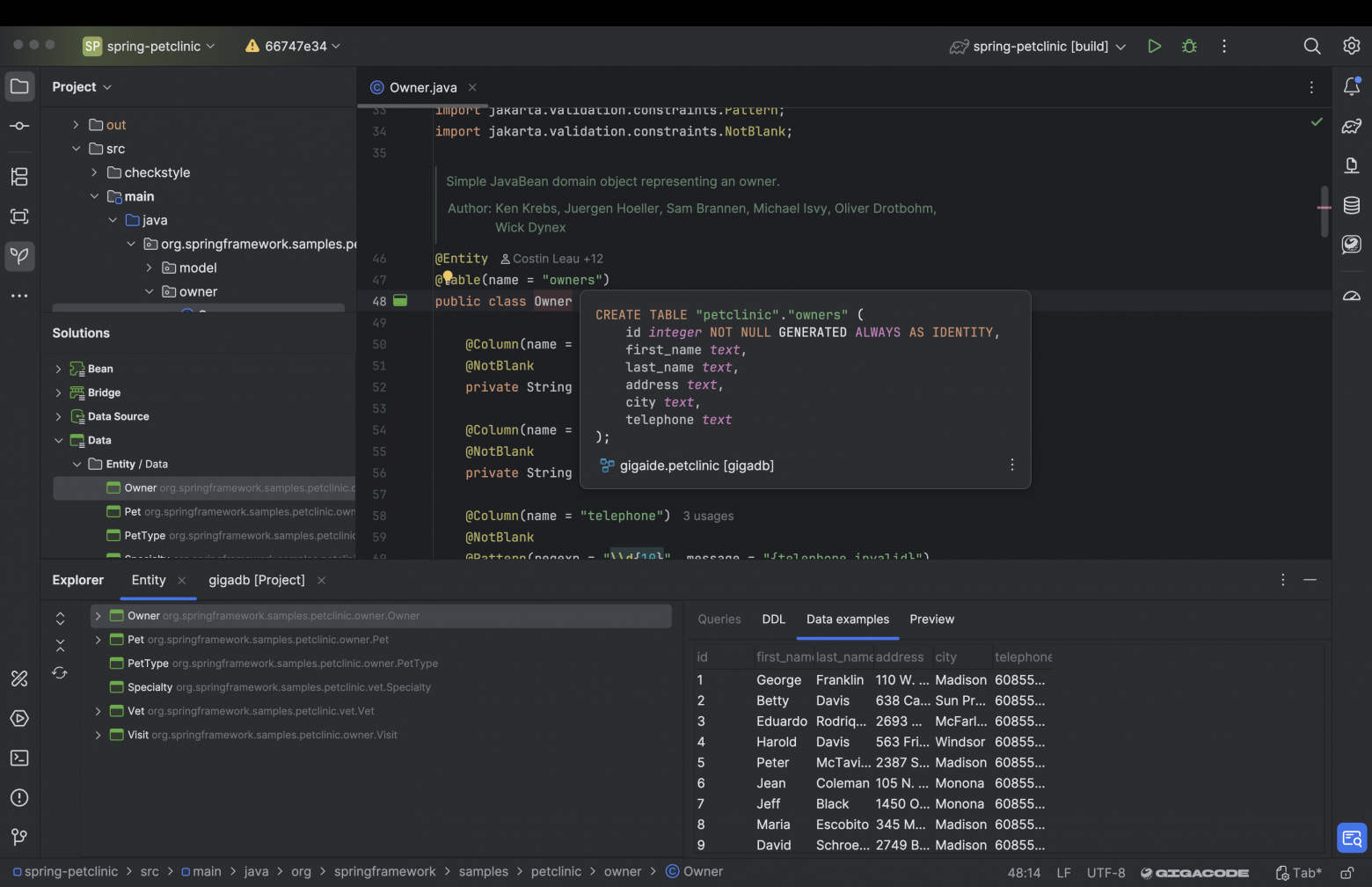Open the more tool windows ellipsis in left sidebar

19,296
